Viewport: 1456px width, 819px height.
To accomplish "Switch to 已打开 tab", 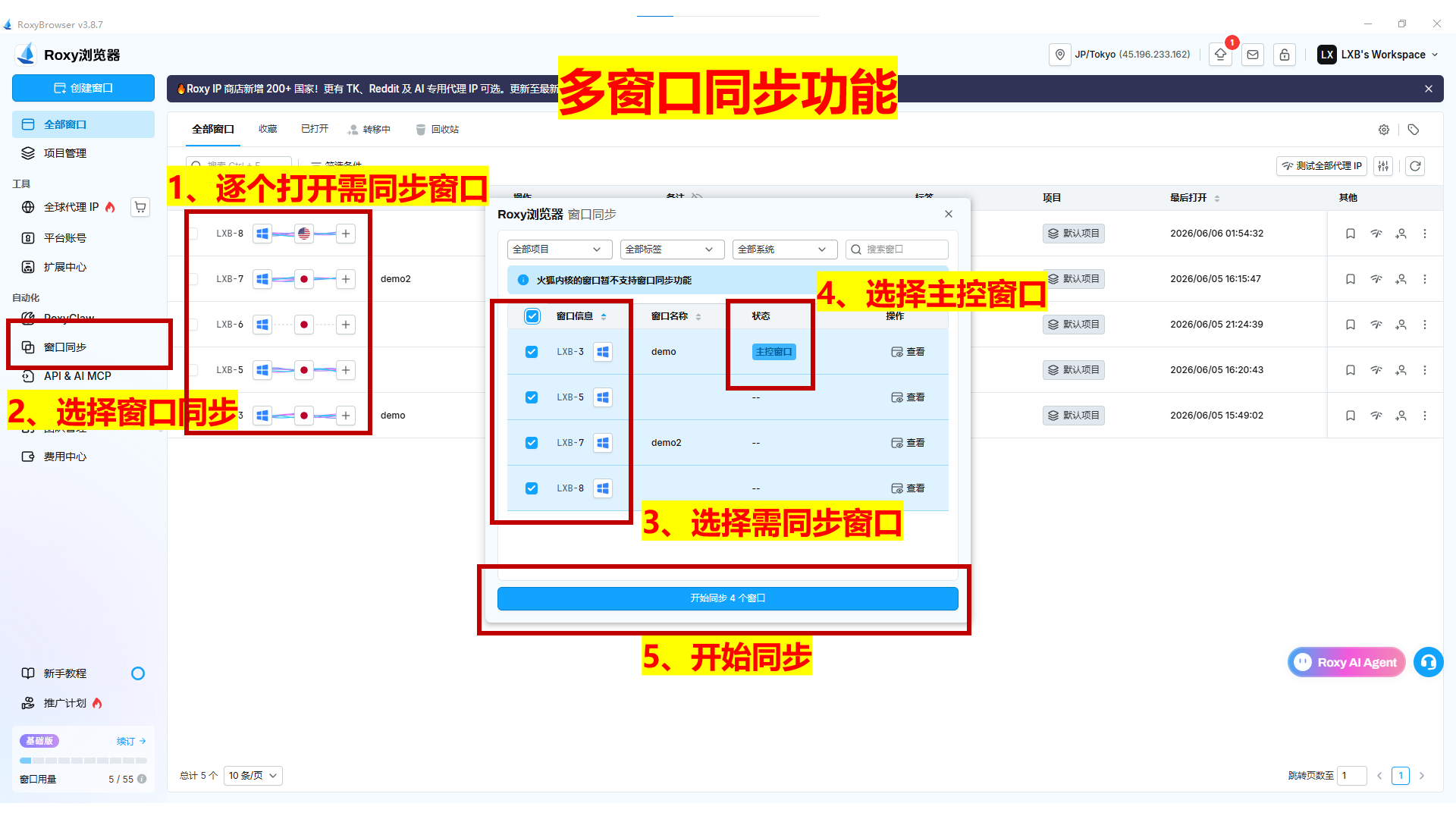I will click(x=315, y=130).
